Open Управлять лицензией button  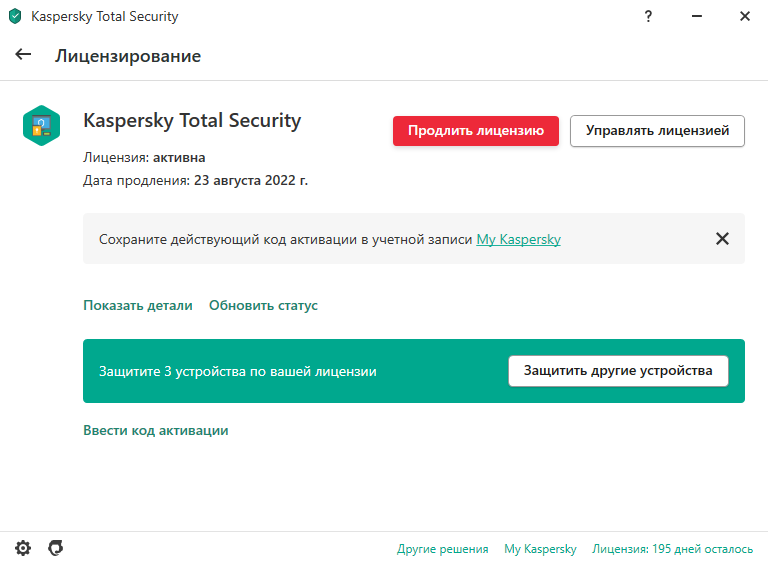[x=657, y=131]
